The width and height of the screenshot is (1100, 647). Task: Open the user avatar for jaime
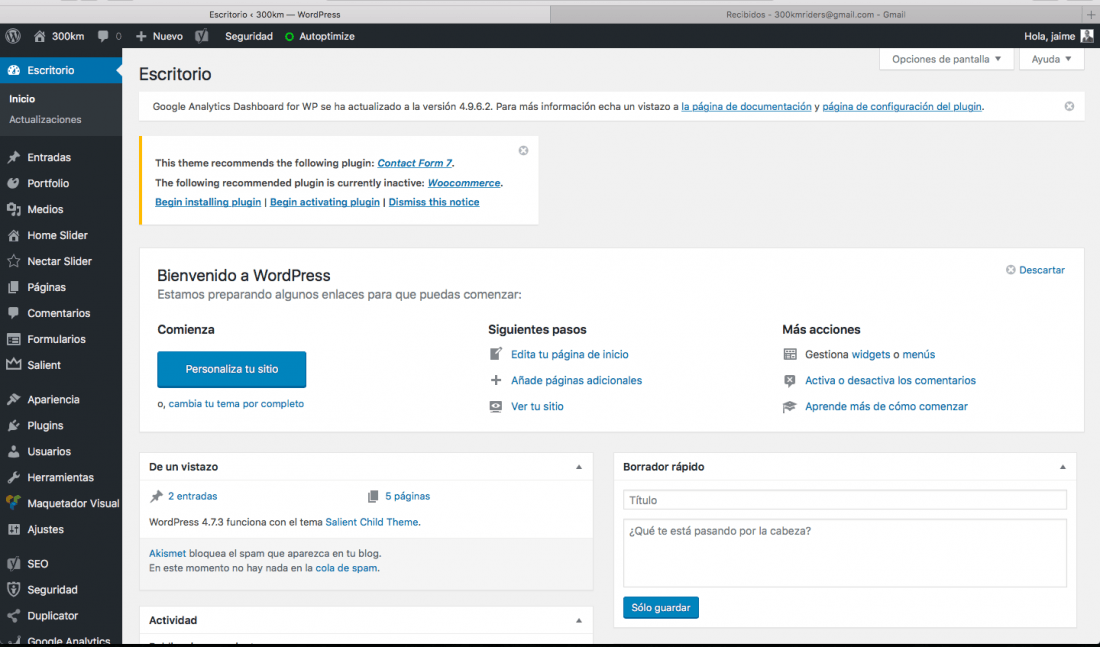1087,36
